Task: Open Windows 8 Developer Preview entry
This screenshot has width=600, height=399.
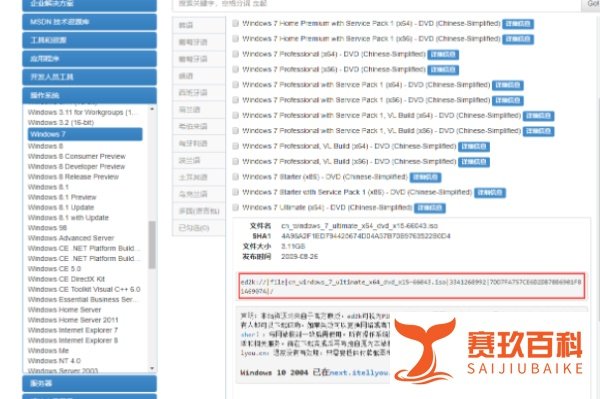Action: pyautogui.click(x=76, y=166)
